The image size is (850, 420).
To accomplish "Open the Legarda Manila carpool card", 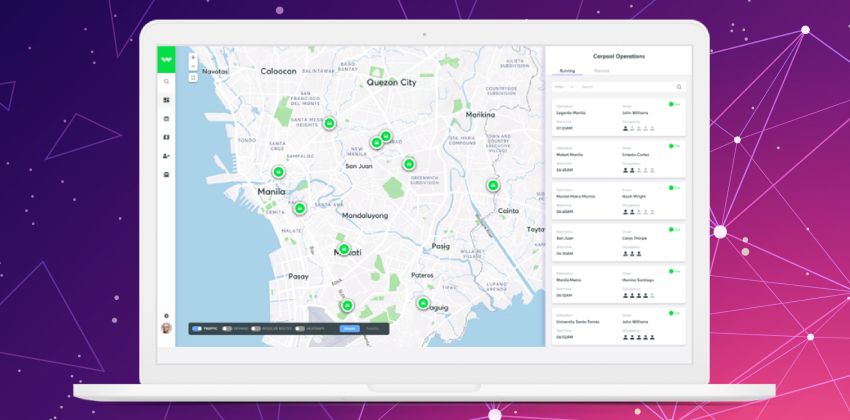I will click(619, 117).
